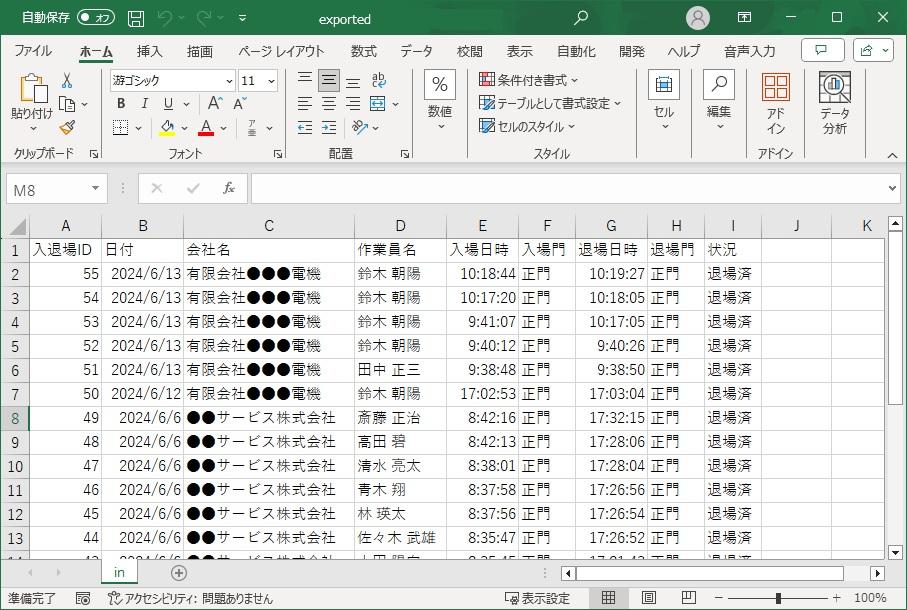Click the Copy icon
Viewport: 907px width, 610px height.
(x=68, y=105)
